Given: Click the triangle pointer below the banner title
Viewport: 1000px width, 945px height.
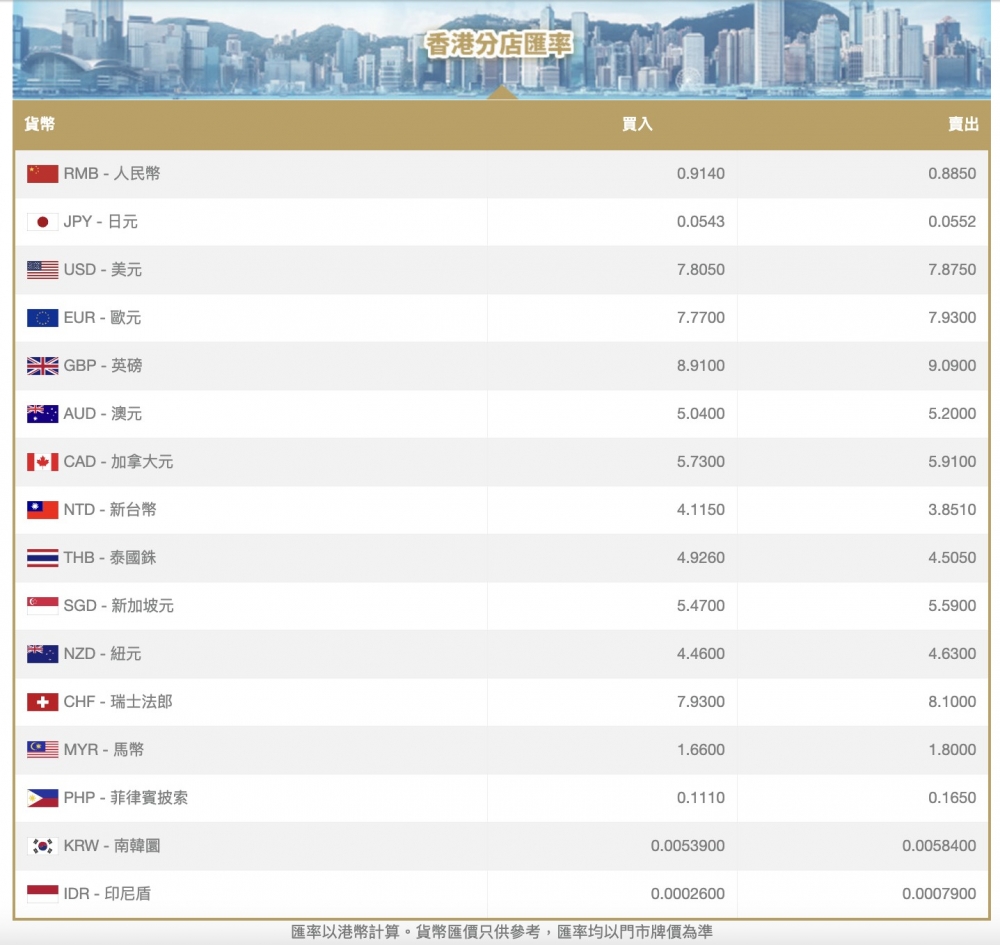Looking at the screenshot, I should pos(501,92).
